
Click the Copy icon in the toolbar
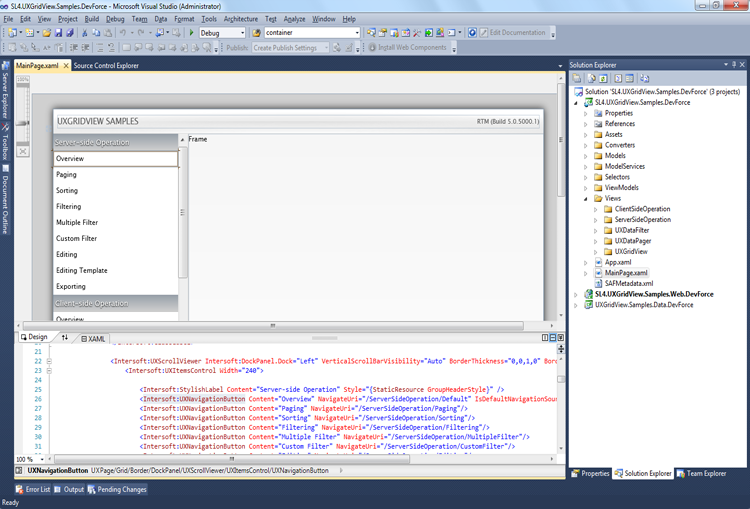point(96,33)
